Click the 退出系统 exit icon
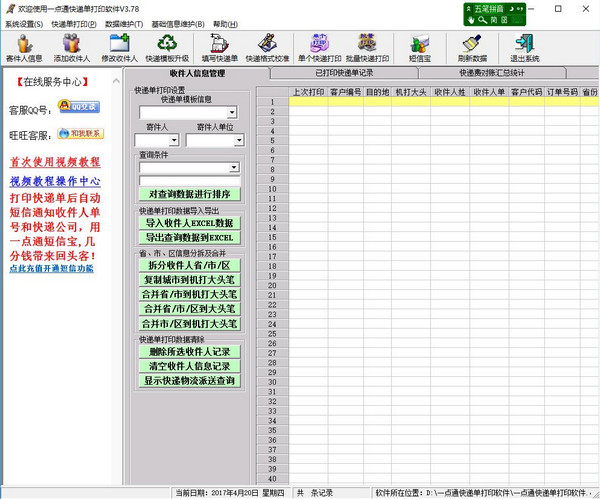600x499 pixels. (x=526, y=47)
